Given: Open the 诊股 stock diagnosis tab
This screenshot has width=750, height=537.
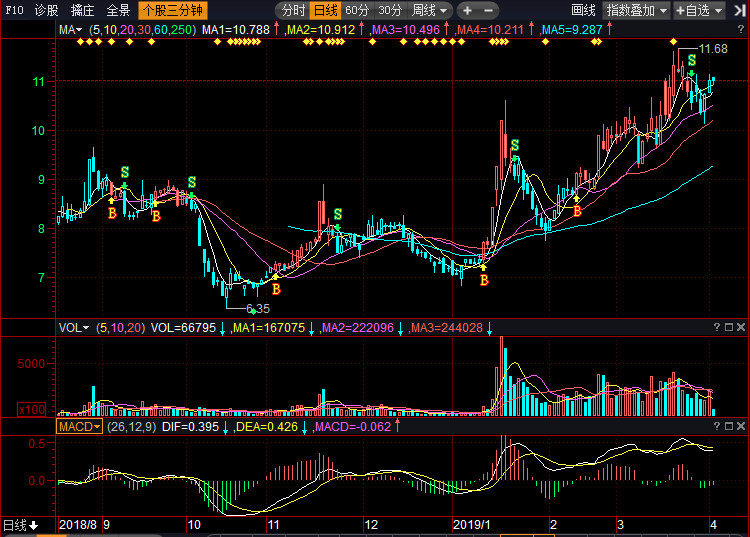Looking at the screenshot, I should pos(46,10).
